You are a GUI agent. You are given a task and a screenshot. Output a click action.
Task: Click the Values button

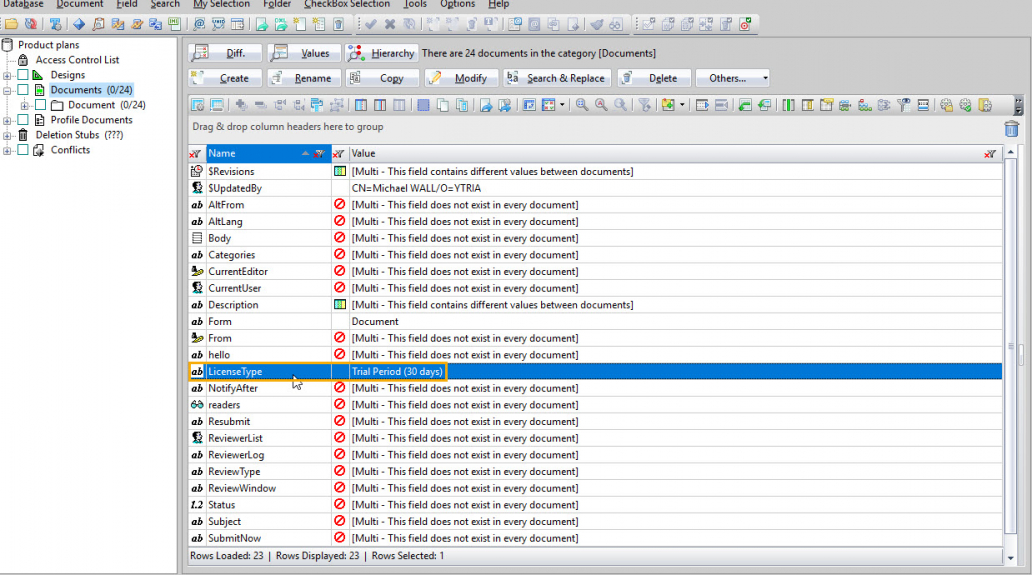[x=304, y=53]
